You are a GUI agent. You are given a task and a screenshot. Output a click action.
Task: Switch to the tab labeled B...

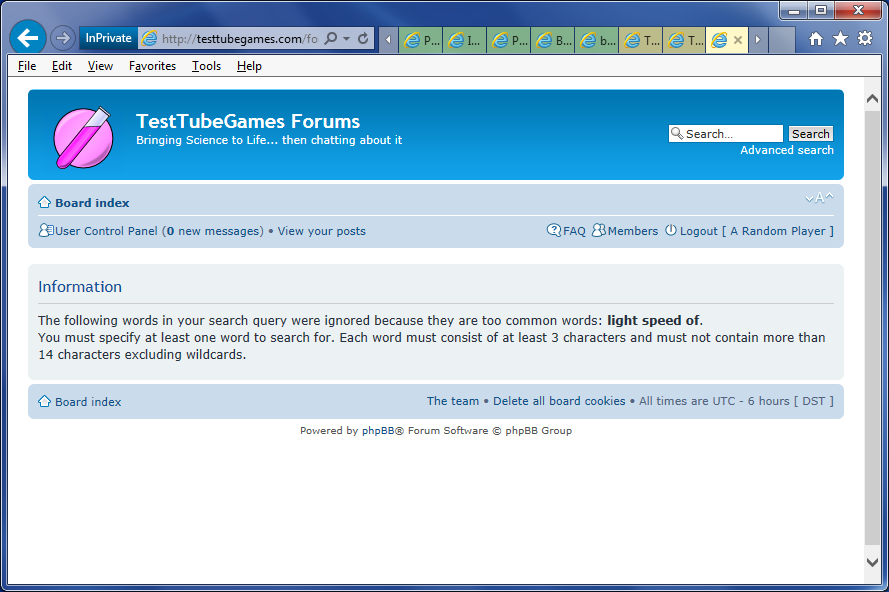tap(553, 40)
